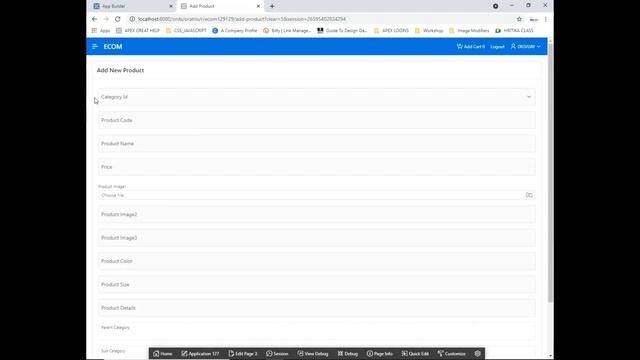The height and width of the screenshot is (360, 640).
Task: Click the Product Color field
Action: point(317,261)
